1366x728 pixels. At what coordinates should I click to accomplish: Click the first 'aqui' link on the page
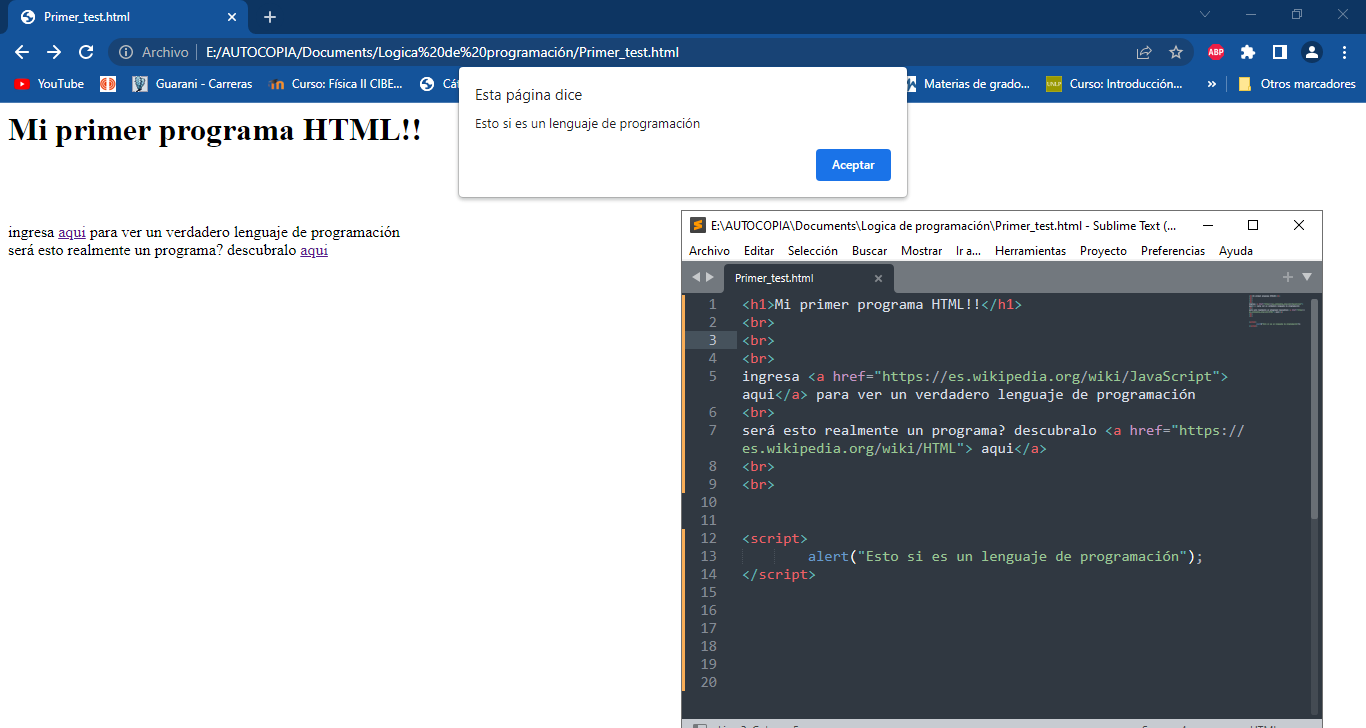pos(72,232)
